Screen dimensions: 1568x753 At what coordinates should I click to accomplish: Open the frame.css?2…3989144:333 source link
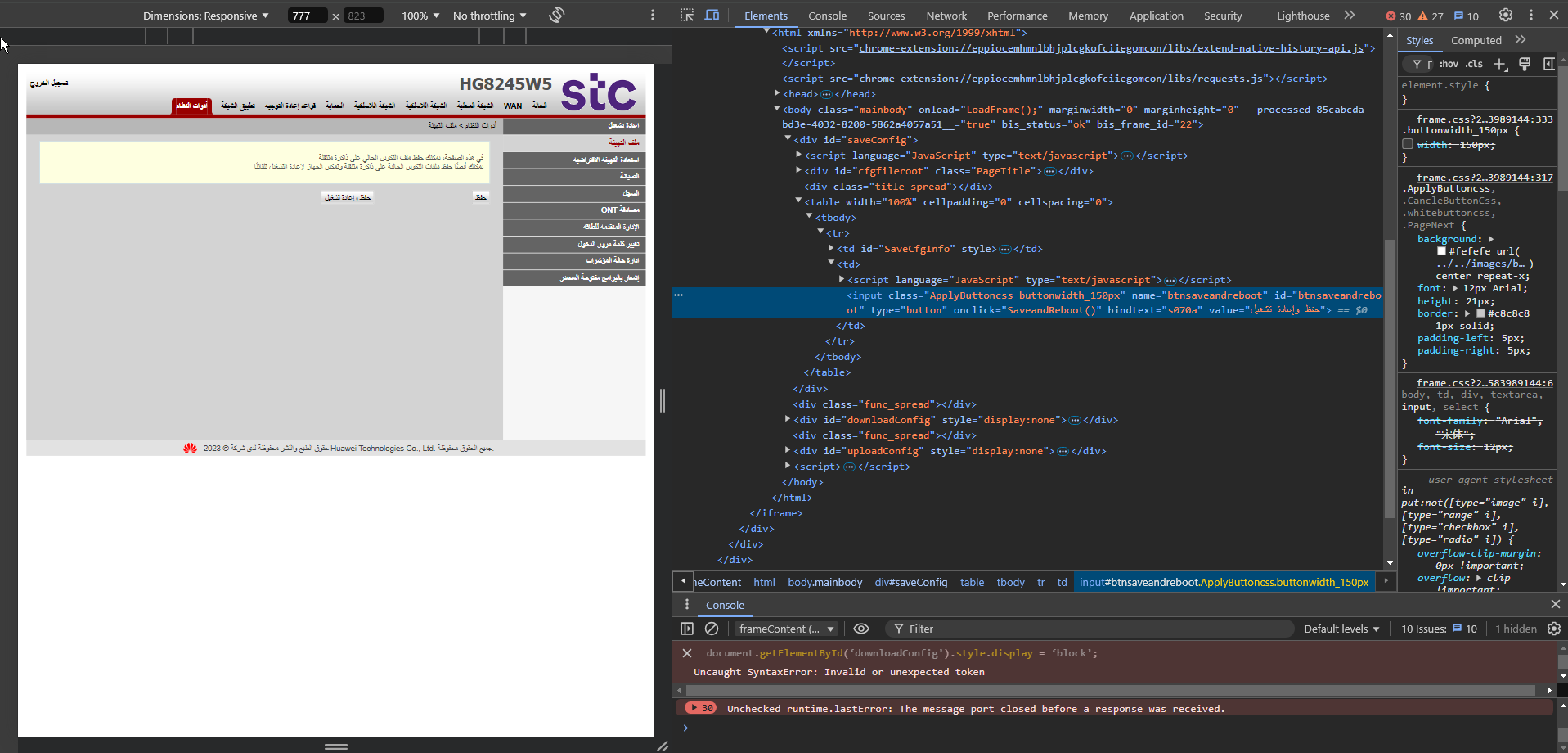click(x=1484, y=119)
